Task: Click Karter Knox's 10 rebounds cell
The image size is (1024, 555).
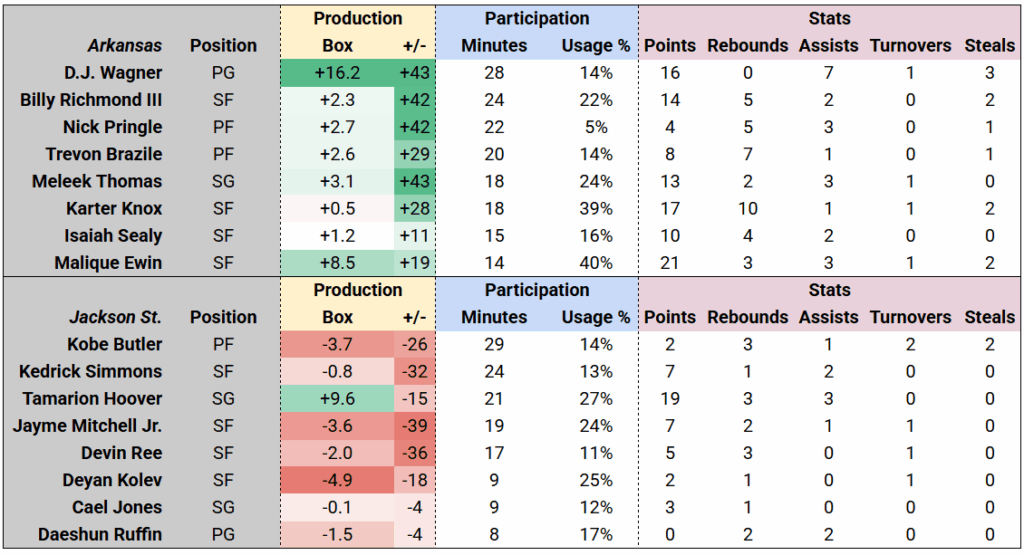Action: 745,209
